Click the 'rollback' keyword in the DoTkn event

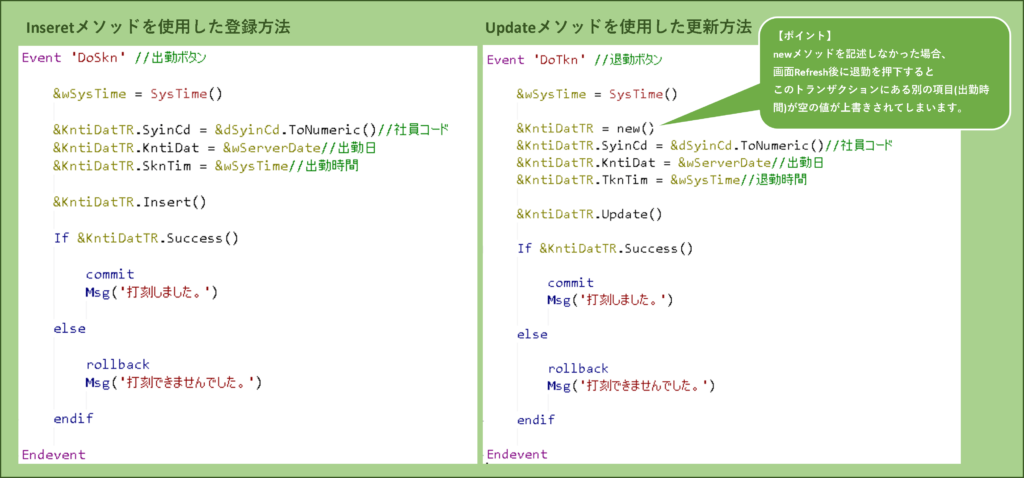(578, 368)
